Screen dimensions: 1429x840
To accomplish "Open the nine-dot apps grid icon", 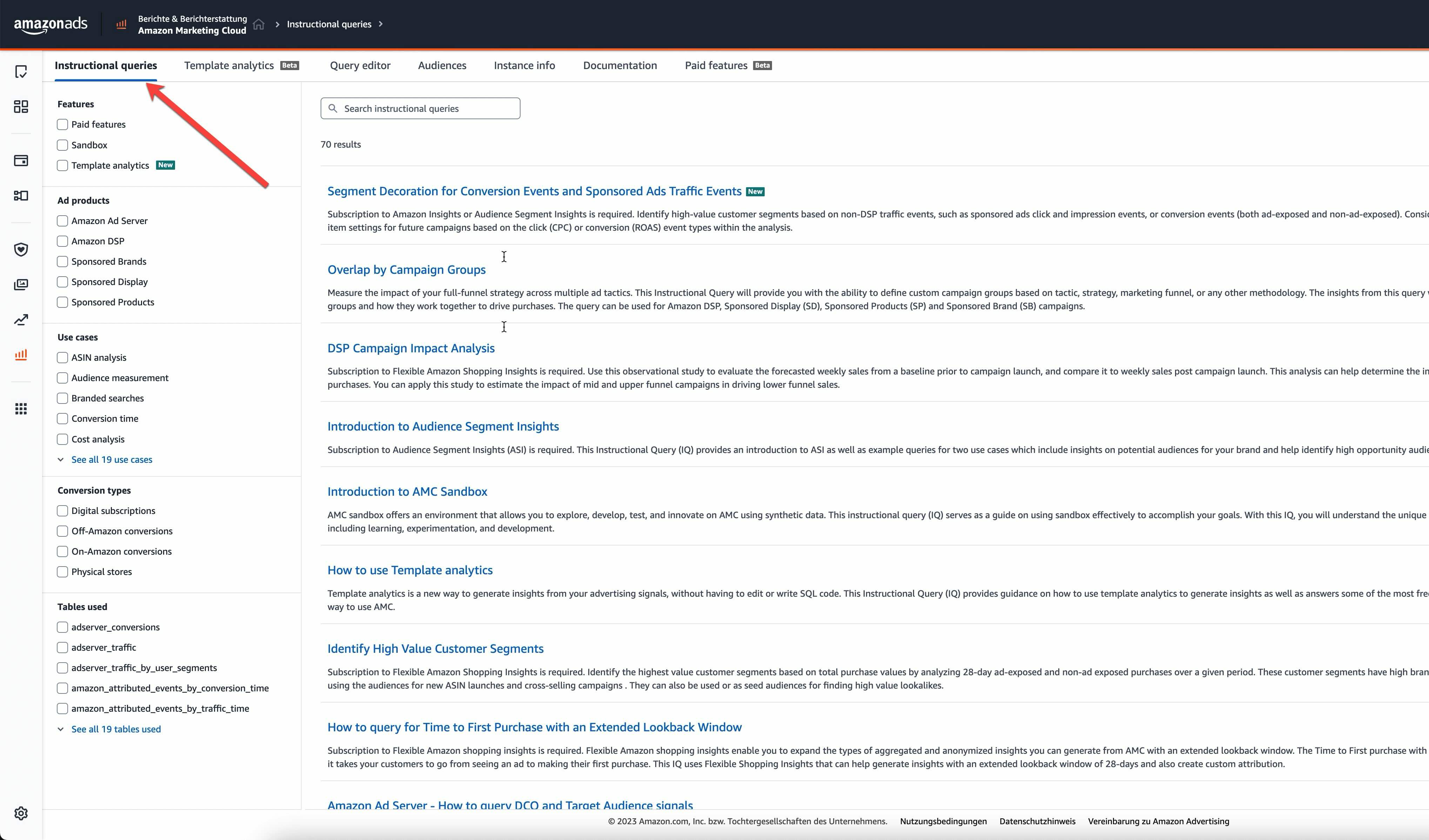I will pyautogui.click(x=21, y=409).
